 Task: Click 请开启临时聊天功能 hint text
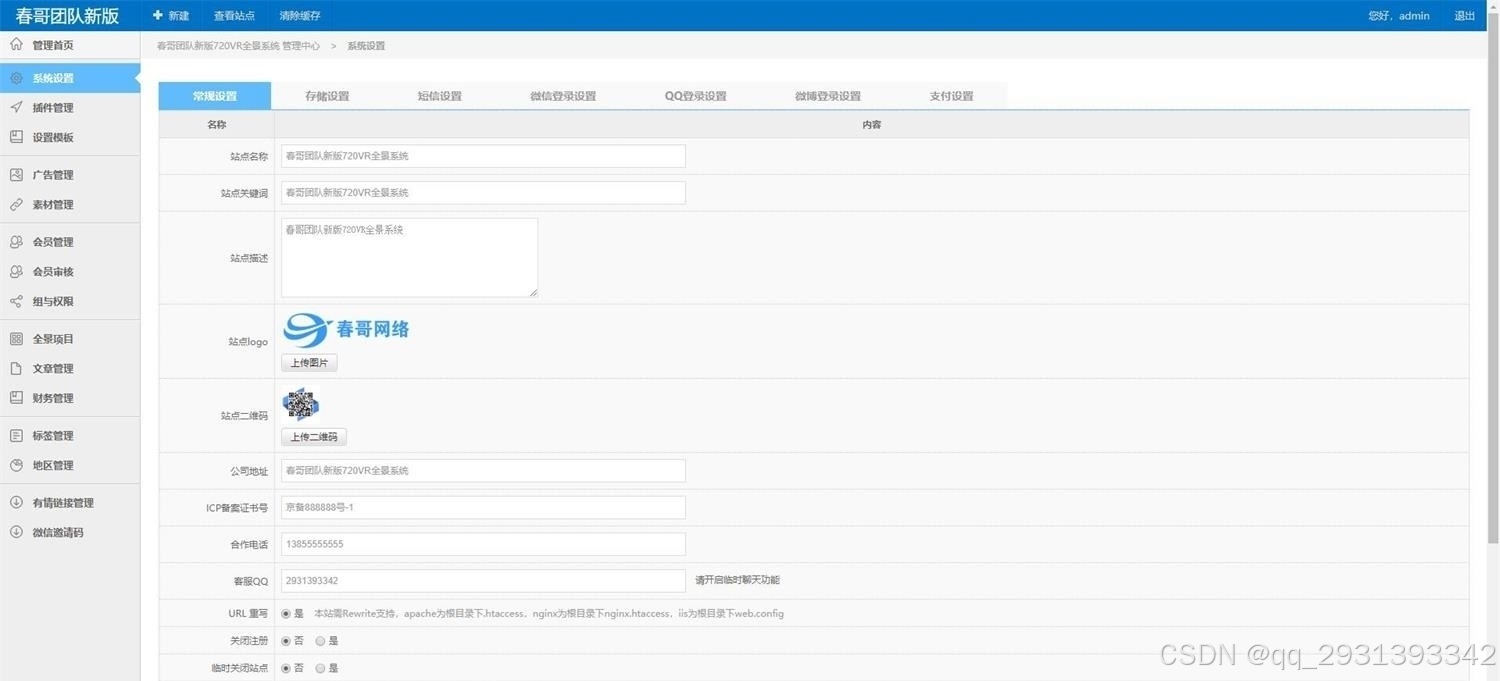coord(737,580)
